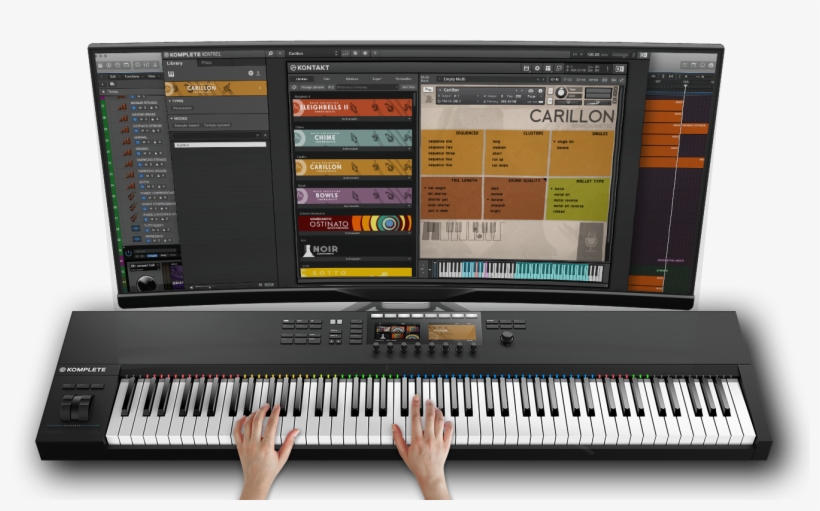Click the play button near tempo display
820x511 pixels.
(x=582, y=54)
